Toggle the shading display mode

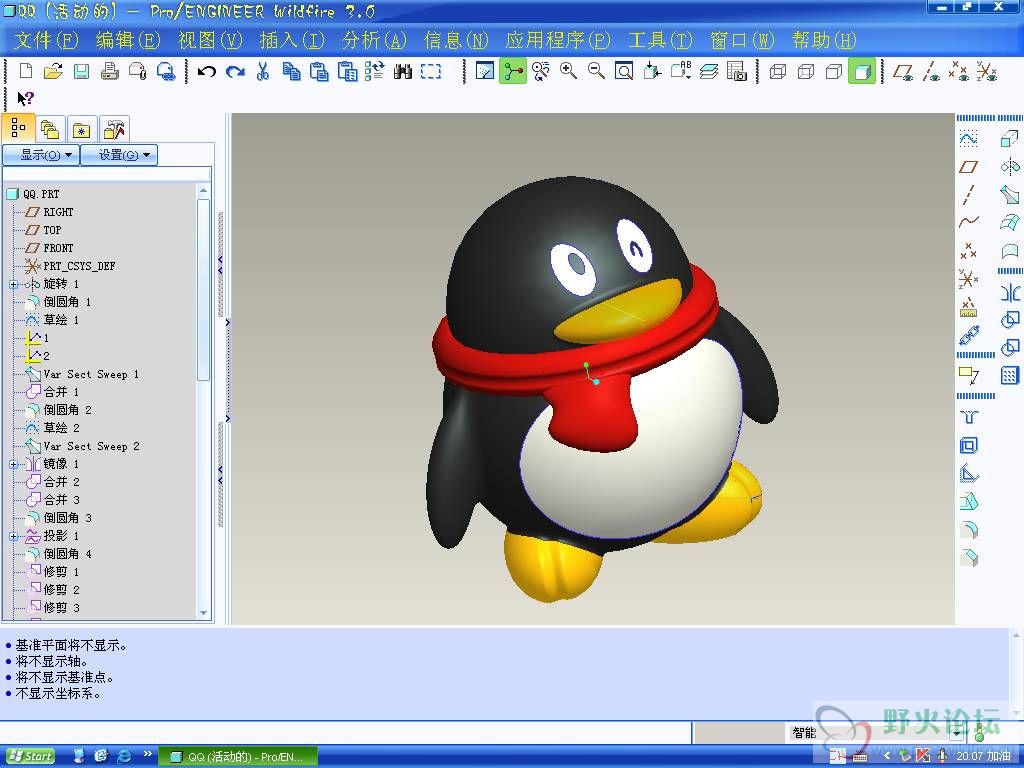[x=861, y=71]
